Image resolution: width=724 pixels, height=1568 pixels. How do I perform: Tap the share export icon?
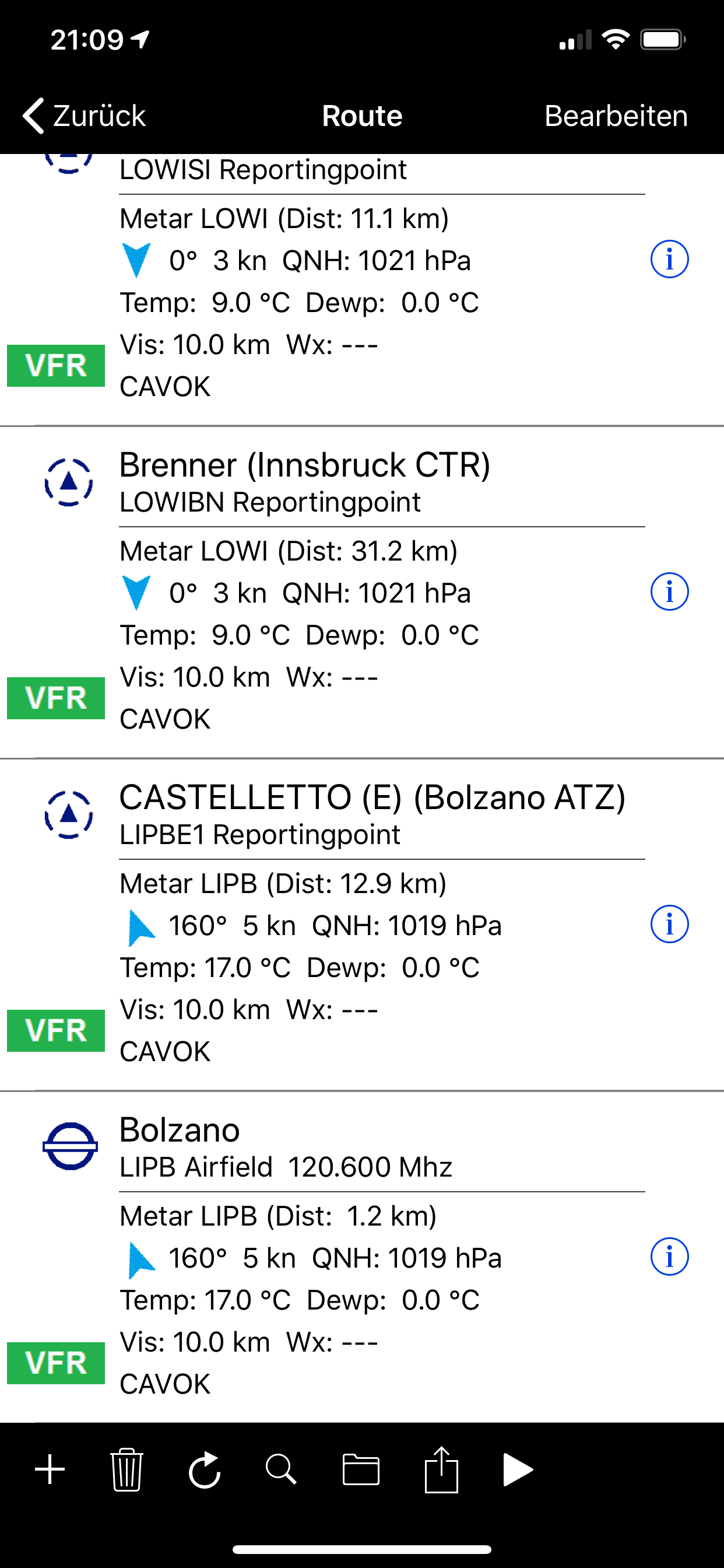[x=441, y=1471]
